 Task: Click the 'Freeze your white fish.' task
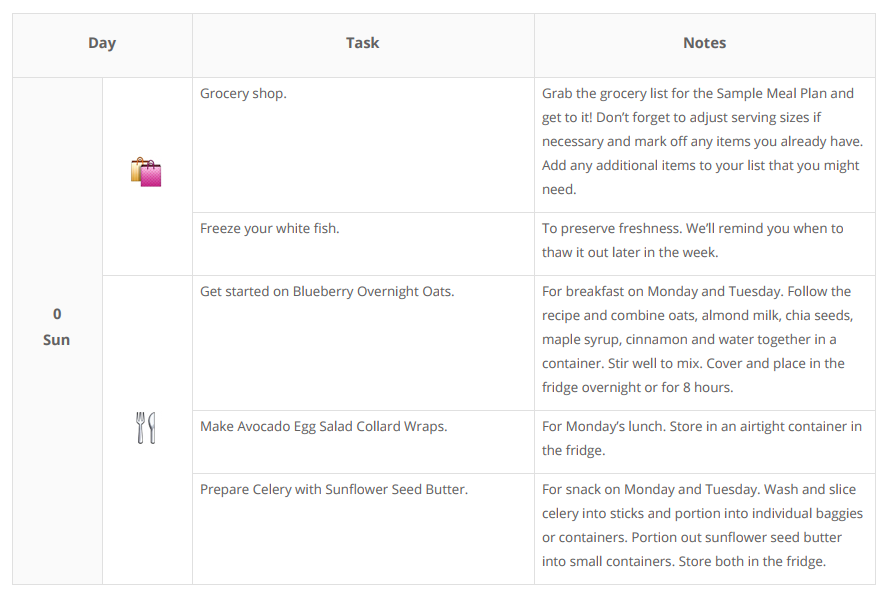point(269,229)
